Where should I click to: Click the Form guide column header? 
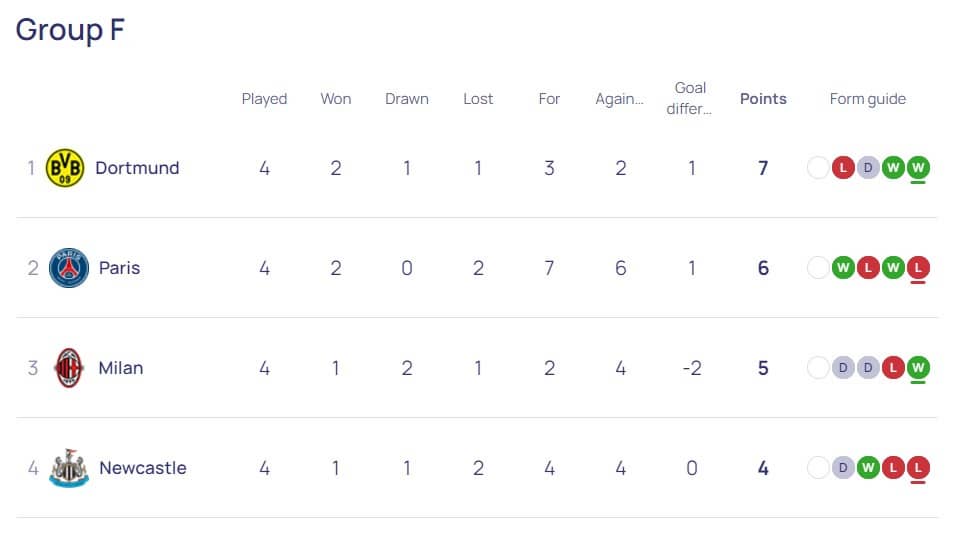pyautogui.click(x=868, y=99)
